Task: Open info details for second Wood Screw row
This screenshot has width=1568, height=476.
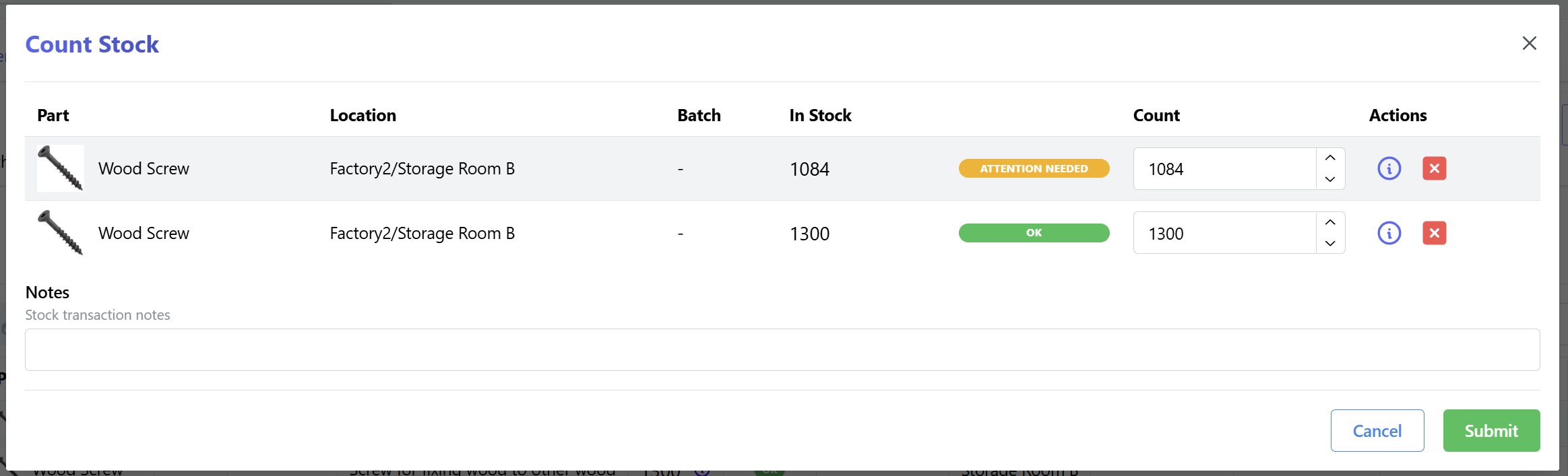Action: (x=1389, y=233)
